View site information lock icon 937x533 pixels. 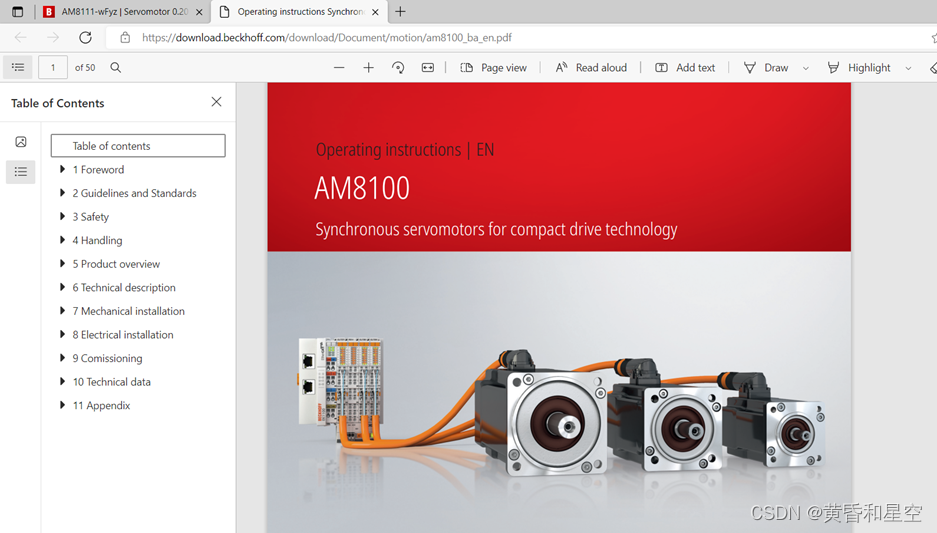[125, 38]
